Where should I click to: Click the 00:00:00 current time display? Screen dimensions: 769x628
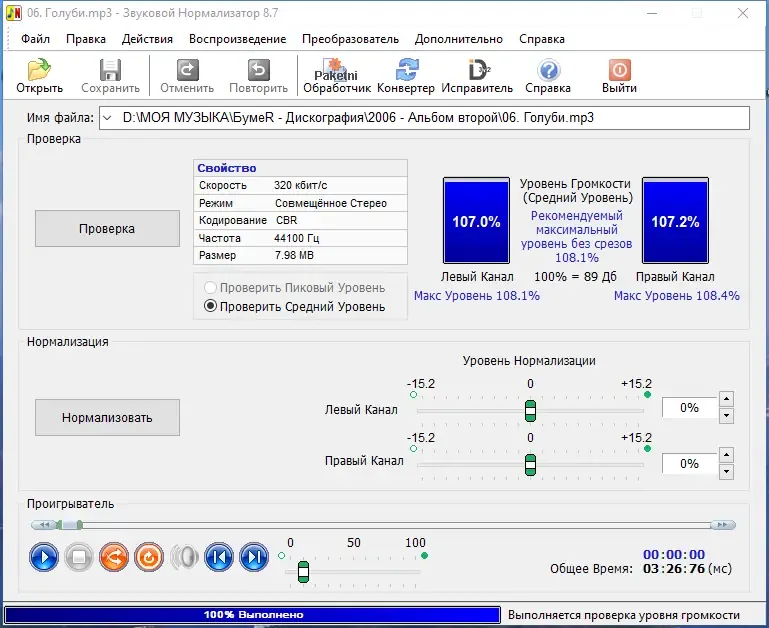point(674,554)
